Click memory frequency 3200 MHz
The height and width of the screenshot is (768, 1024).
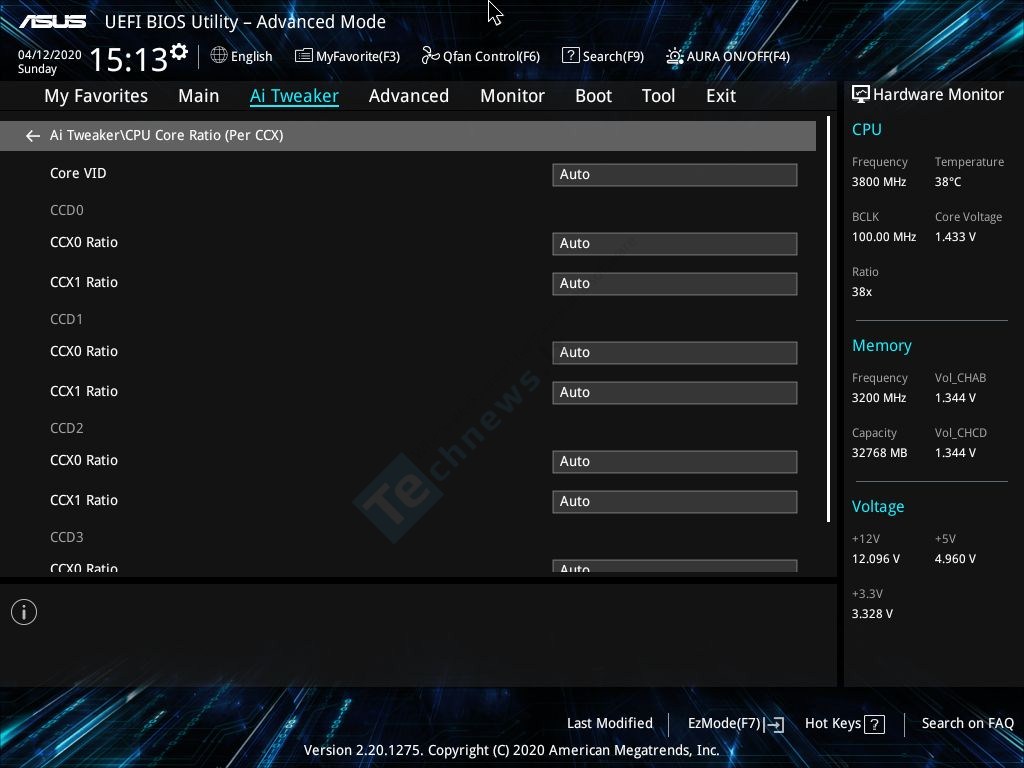click(x=878, y=398)
